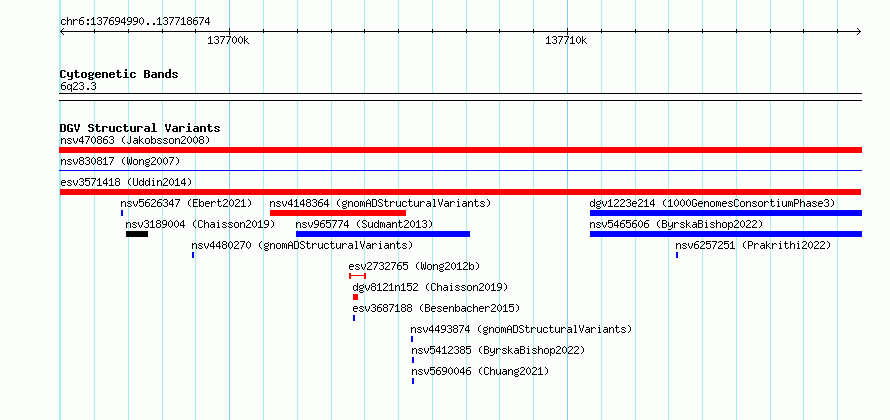Click the Cytogenetic Bands track title
Viewport: 890px width, 420px height.
tap(119, 74)
